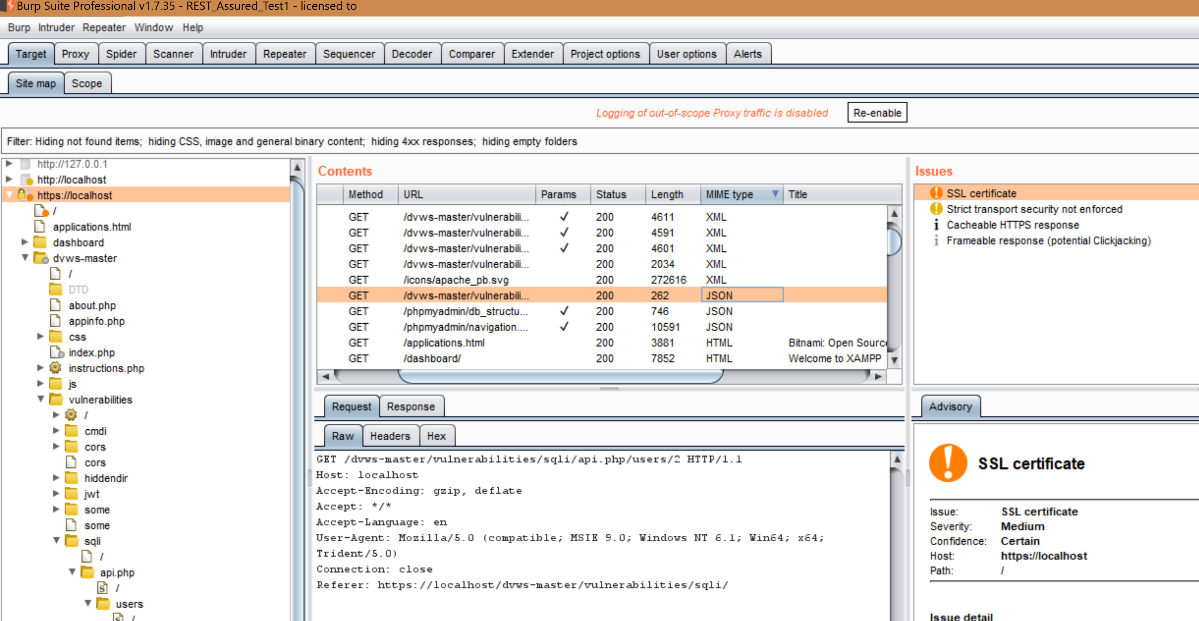Expand the dashboard folder node
This screenshot has width=1199, height=621.
[25, 242]
